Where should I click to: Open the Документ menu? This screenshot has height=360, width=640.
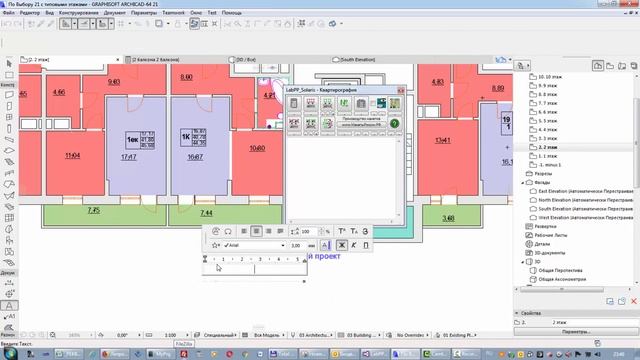(x=115, y=13)
